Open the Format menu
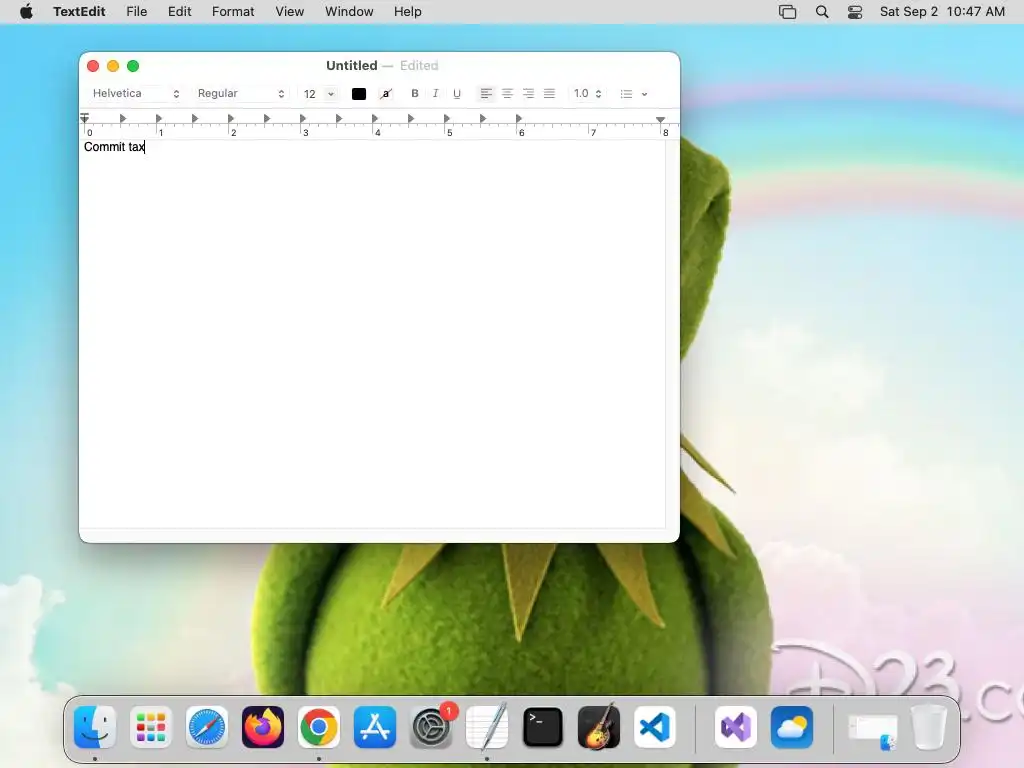The width and height of the screenshot is (1024, 768). pyautogui.click(x=233, y=12)
